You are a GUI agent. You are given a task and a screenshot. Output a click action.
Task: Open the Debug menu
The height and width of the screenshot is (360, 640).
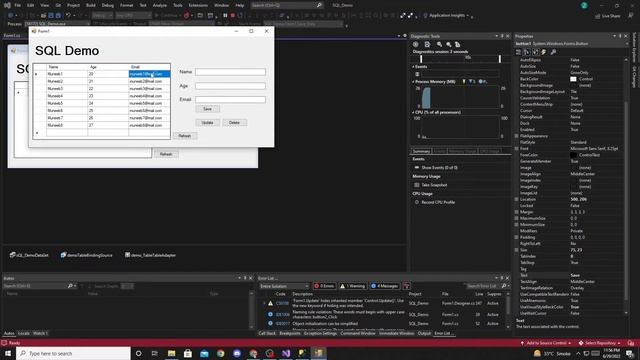108,5
